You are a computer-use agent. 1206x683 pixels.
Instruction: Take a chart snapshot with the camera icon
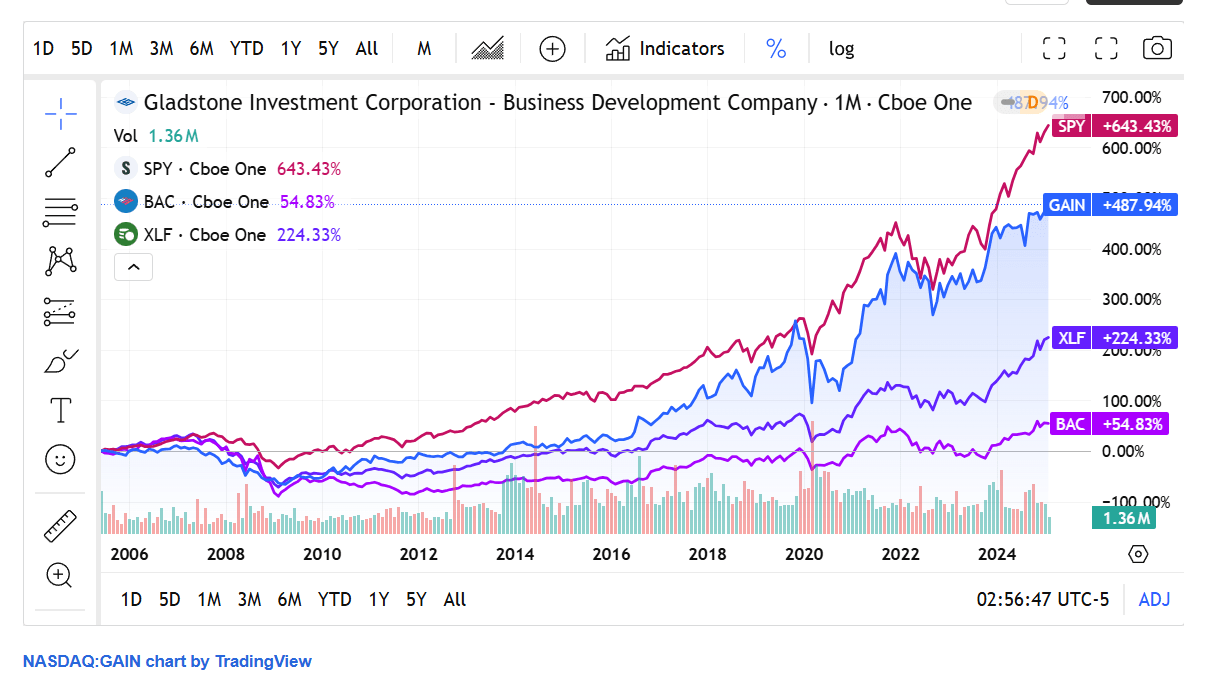pos(1156,47)
